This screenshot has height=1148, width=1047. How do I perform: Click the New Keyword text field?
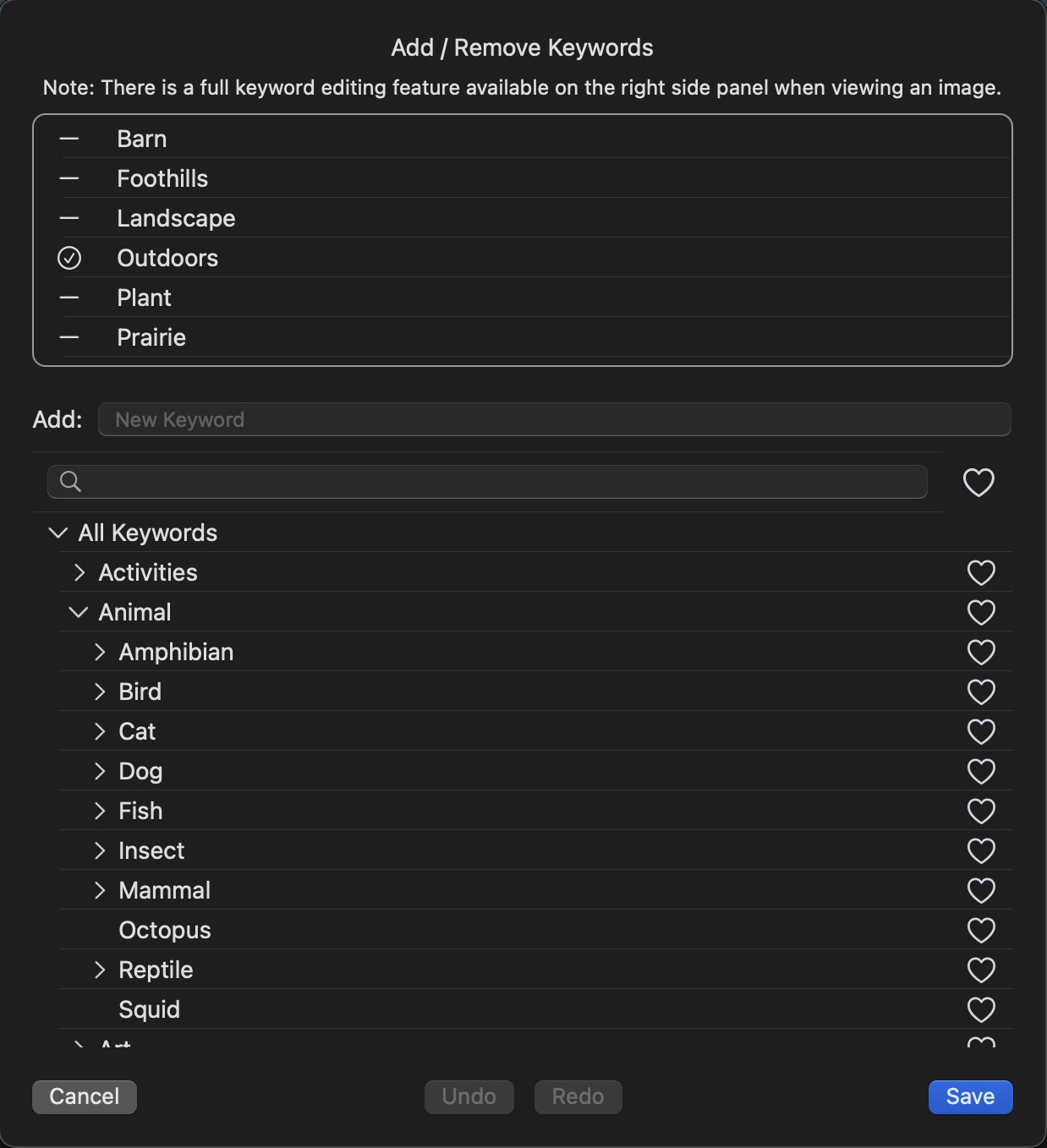click(554, 419)
